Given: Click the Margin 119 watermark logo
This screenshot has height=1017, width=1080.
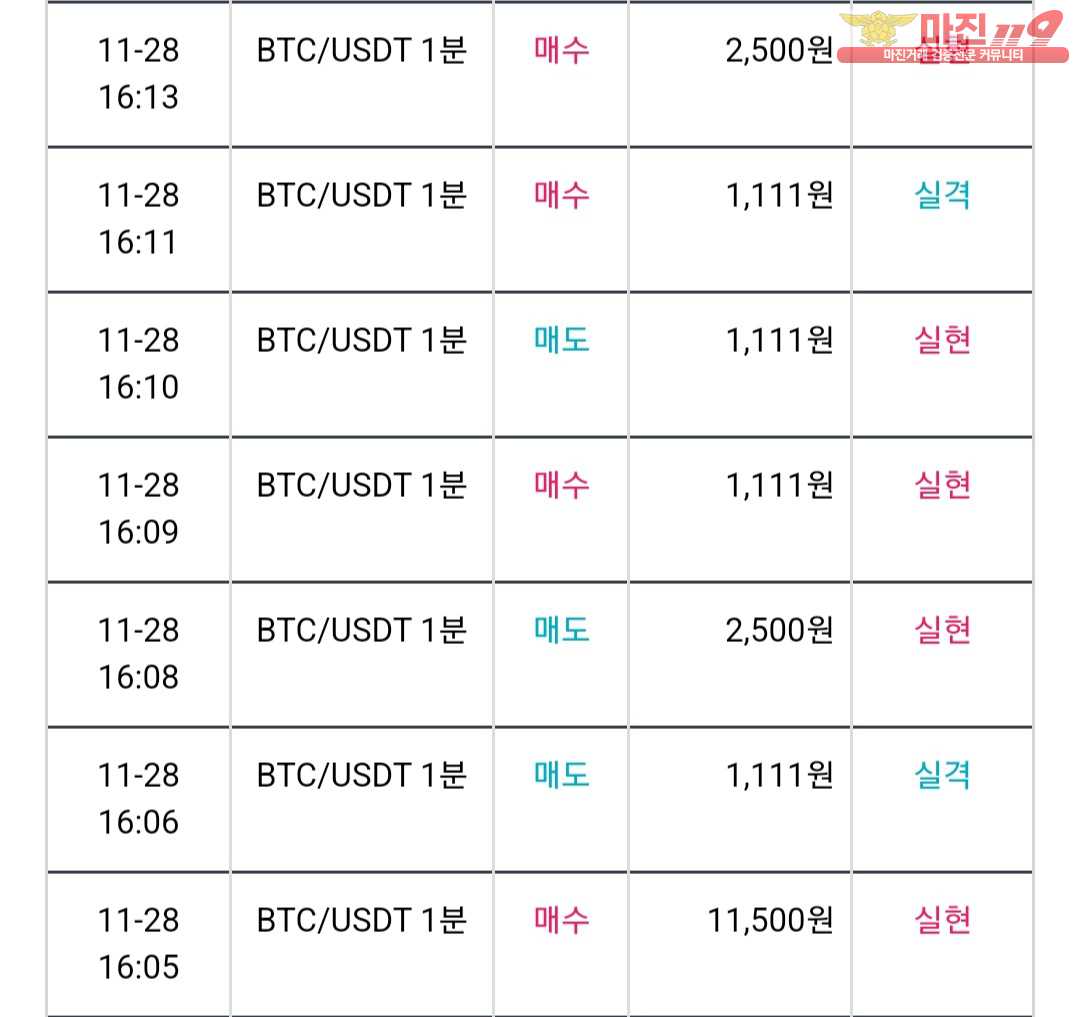Looking at the screenshot, I should pyautogui.click(x=953, y=38).
